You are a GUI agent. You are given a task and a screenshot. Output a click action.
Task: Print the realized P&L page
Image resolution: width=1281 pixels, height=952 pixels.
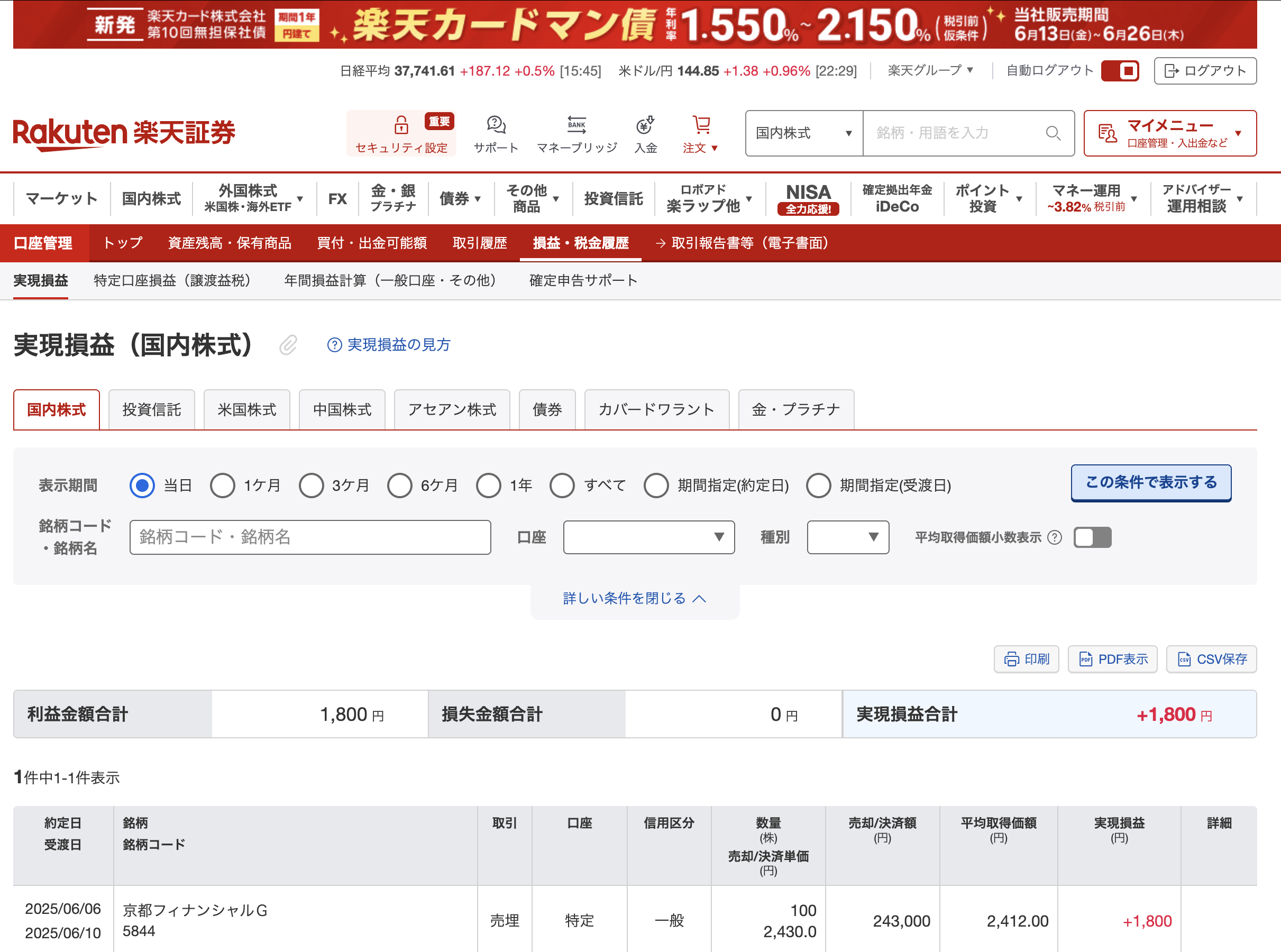click(1026, 658)
